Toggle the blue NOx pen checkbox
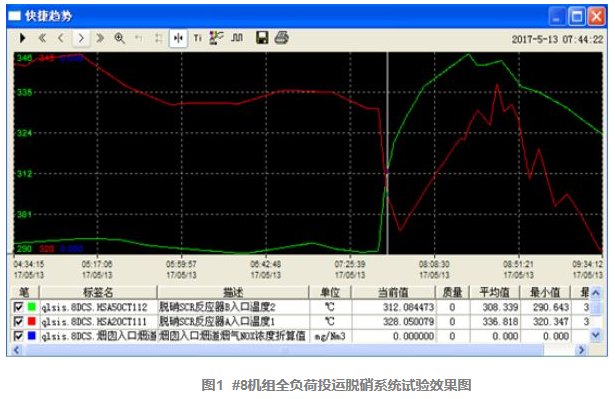Viewport: 615px width, 399px height. pos(18,336)
